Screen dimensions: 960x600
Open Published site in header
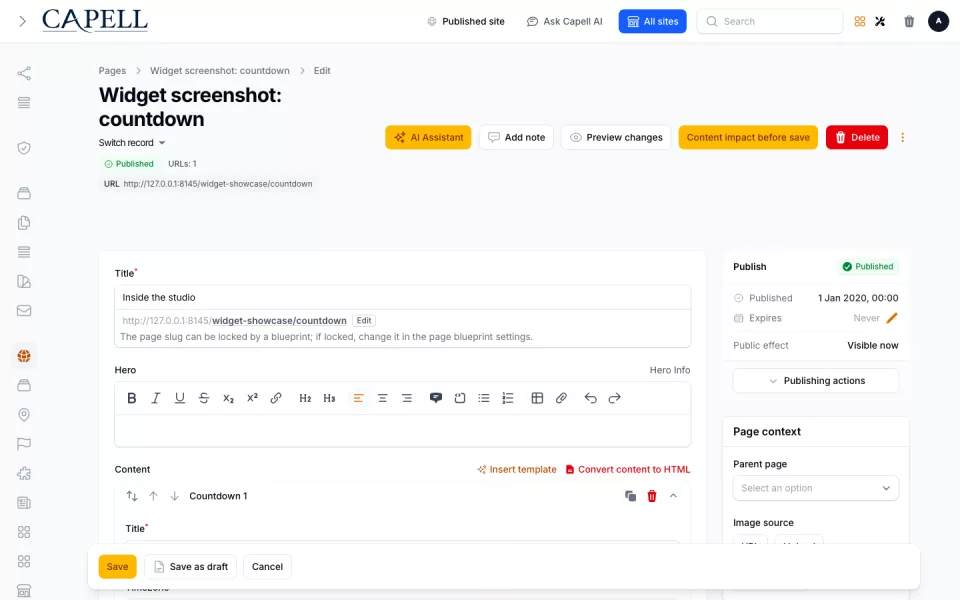point(466,21)
